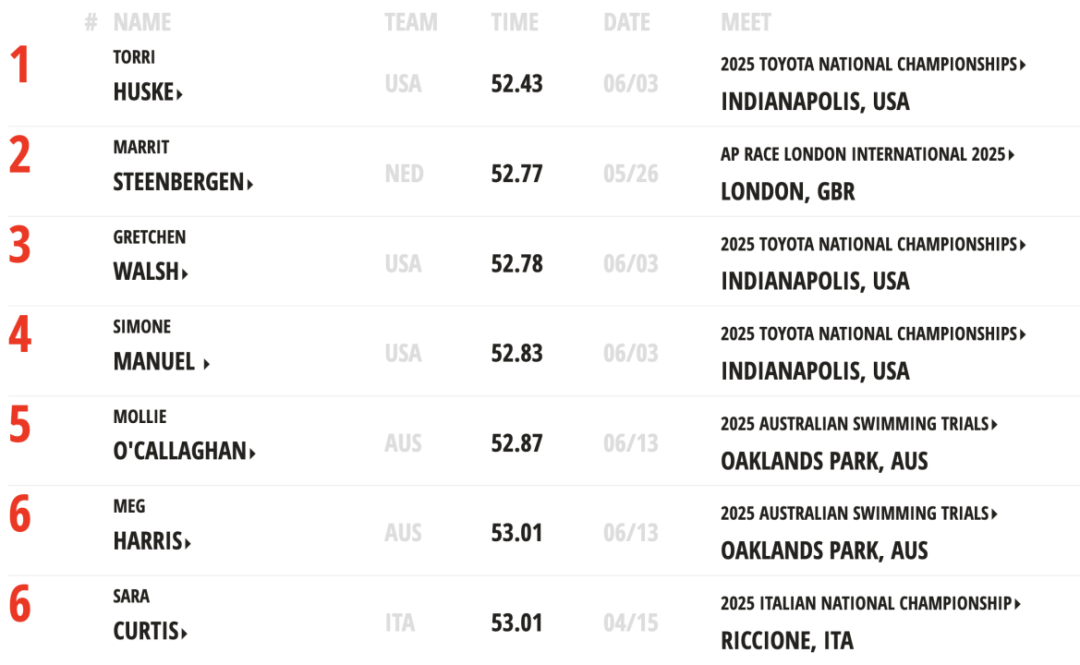1080x665 pixels.
Task: Click the arrow icon beside STEENBERGEN
Action: pos(250,185)
